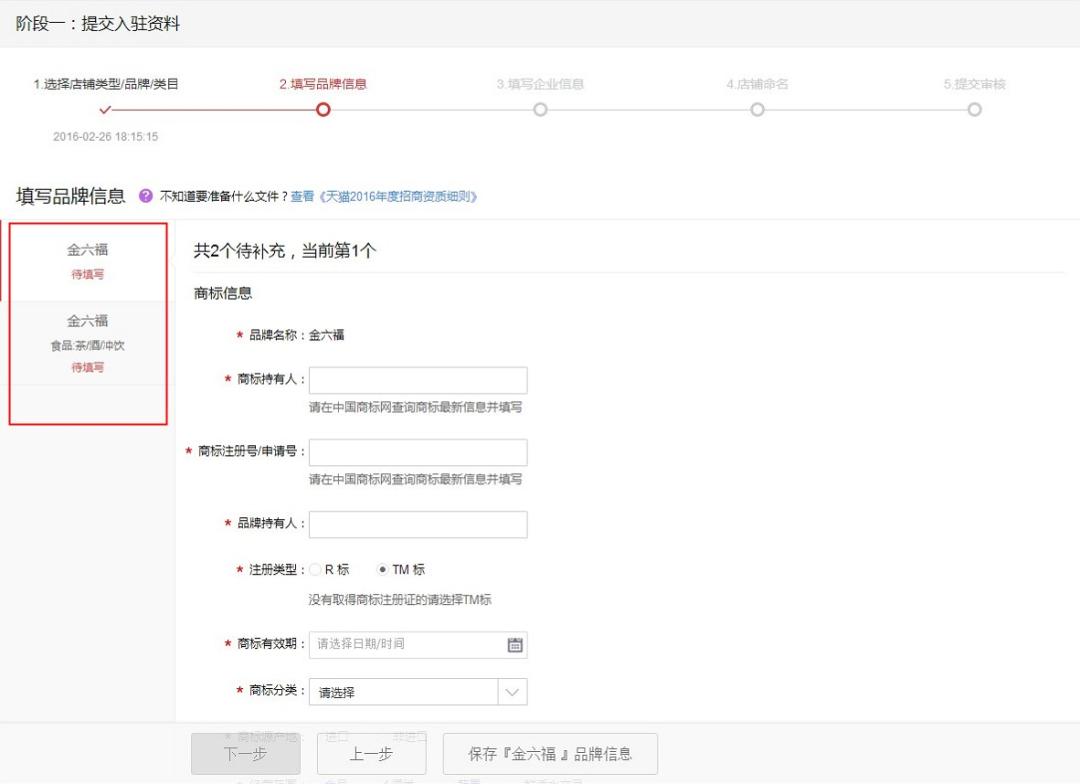Click the checkmark on completed step 1
The image size is (1080, 784).
(104, 110)
